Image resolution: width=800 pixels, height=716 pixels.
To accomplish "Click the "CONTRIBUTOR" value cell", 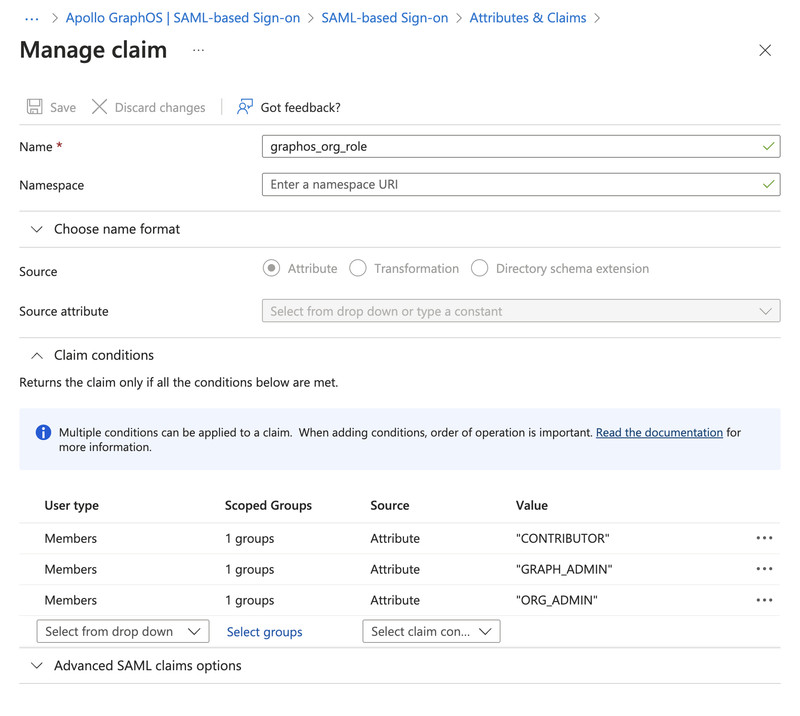I will point(562,538).
